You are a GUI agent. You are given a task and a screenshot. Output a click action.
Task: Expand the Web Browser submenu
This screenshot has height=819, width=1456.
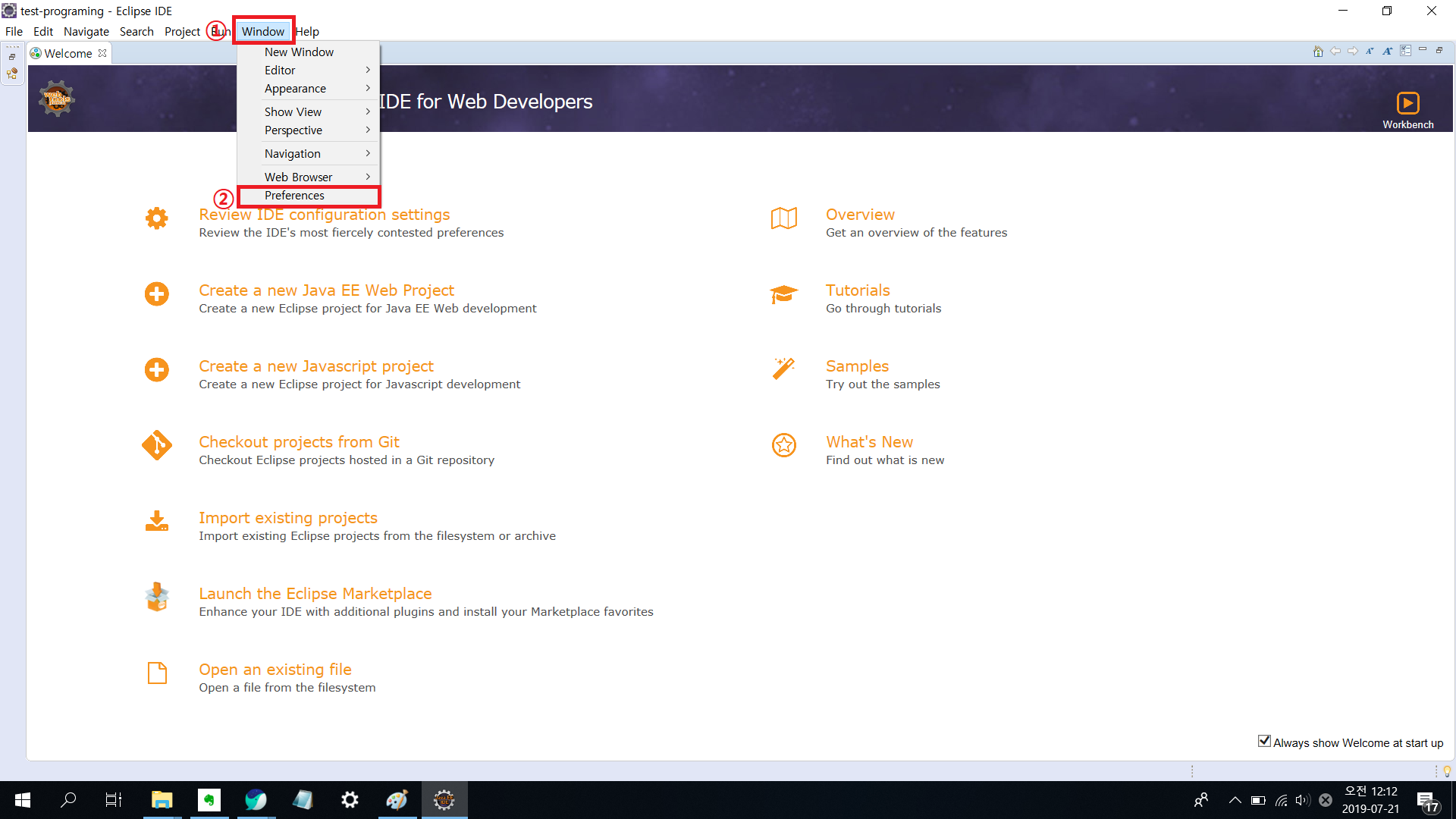308,177
